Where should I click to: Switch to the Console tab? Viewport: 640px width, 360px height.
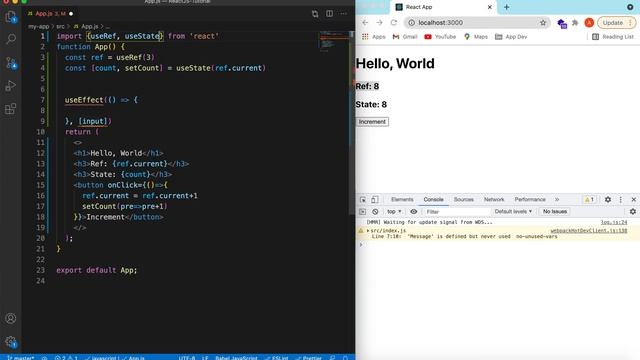[x=433, y=200]
